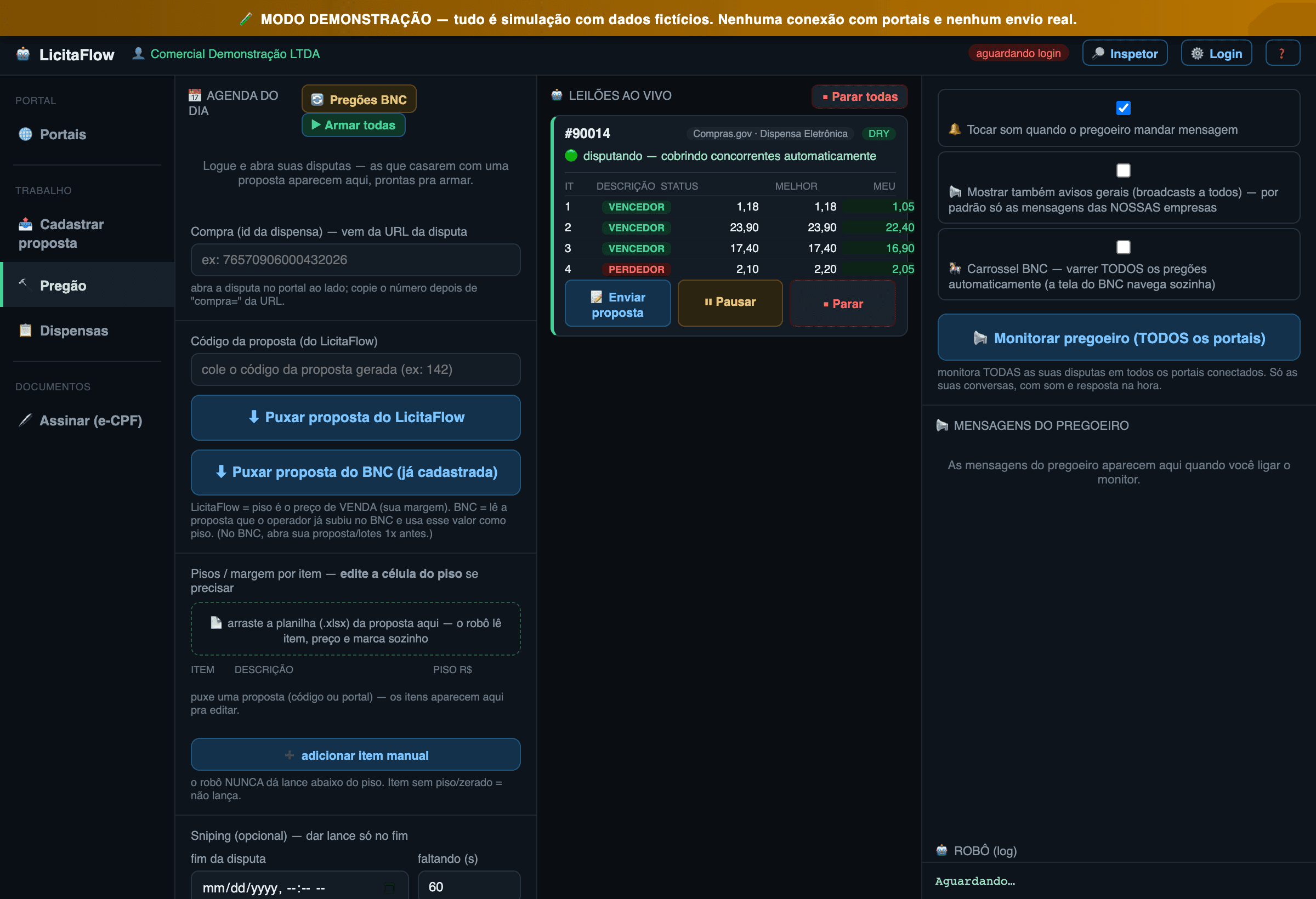Click the LicitaFlow robot logo icon
This screenshot has width=1316, height=899.
23,54
